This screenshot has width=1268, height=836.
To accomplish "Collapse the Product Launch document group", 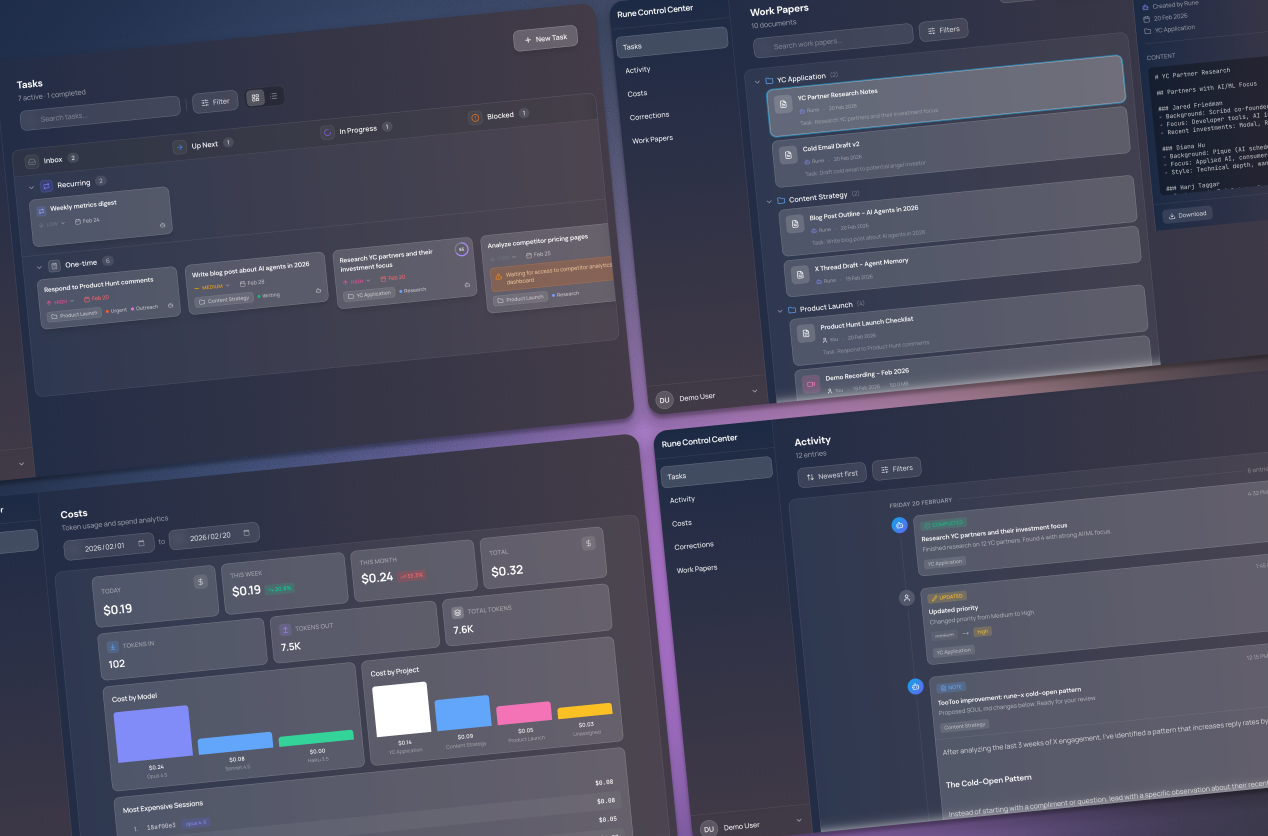I will pos(779,308).
